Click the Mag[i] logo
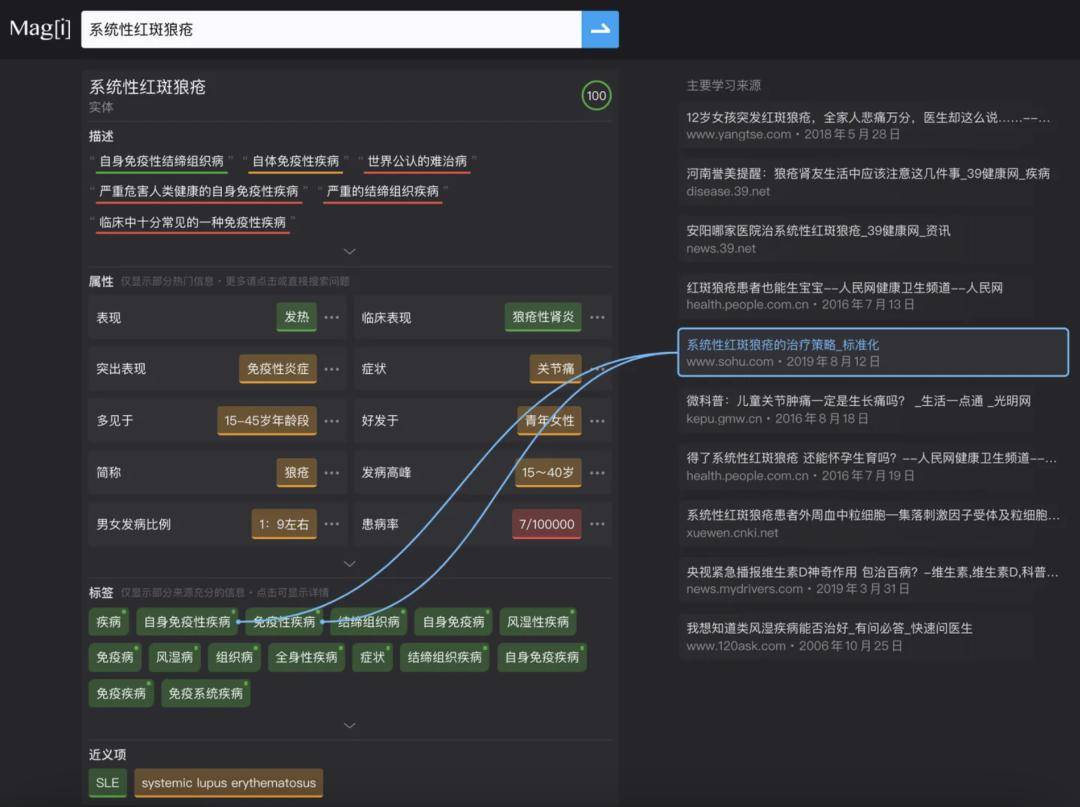Image resolution: width=1080 pixels, height=807 pixels. click(40, 28)
